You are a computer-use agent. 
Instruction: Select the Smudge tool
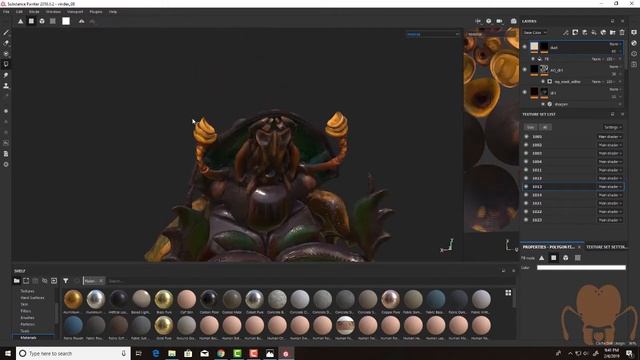click(6, 75)
